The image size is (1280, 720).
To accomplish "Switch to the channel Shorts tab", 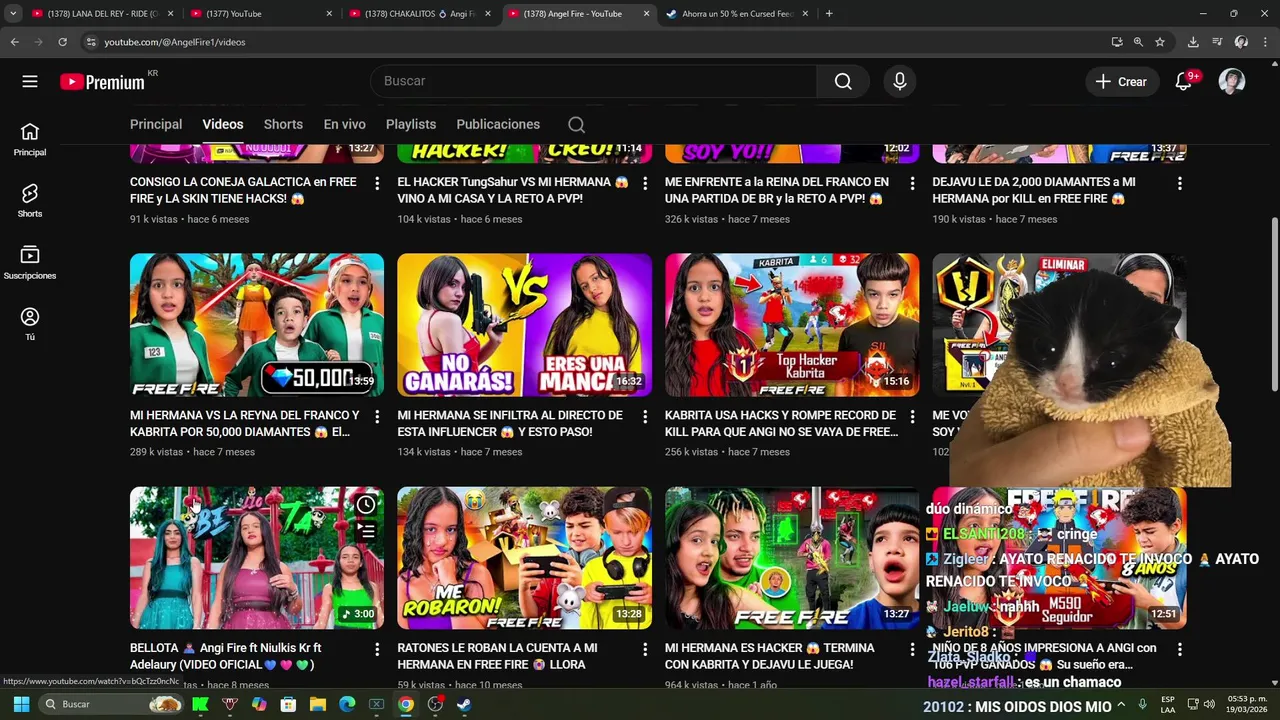I will click(283, 124).
